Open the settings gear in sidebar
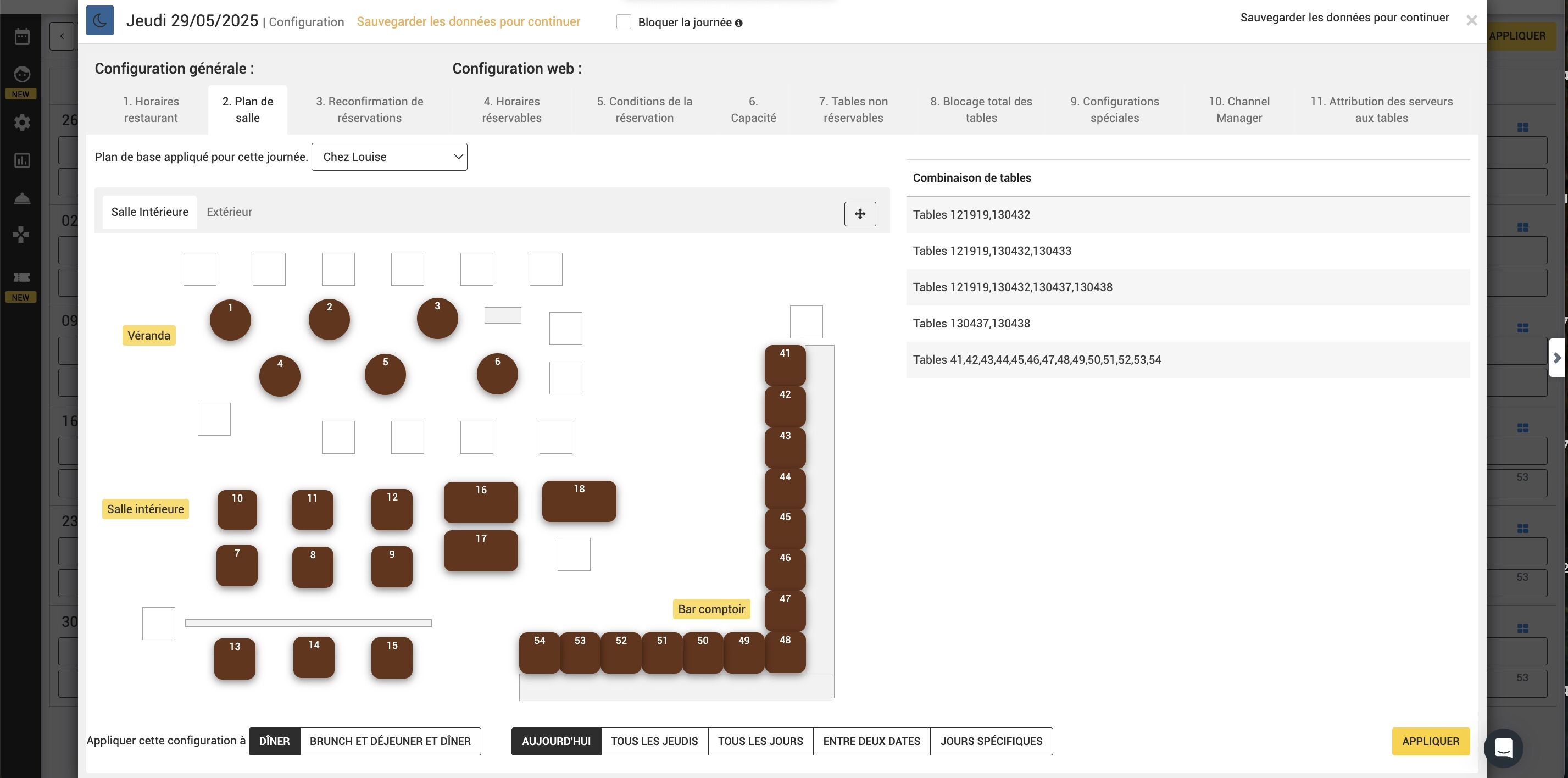The image size is (1568, 778). pyautogui.click(x=22, y=123)
